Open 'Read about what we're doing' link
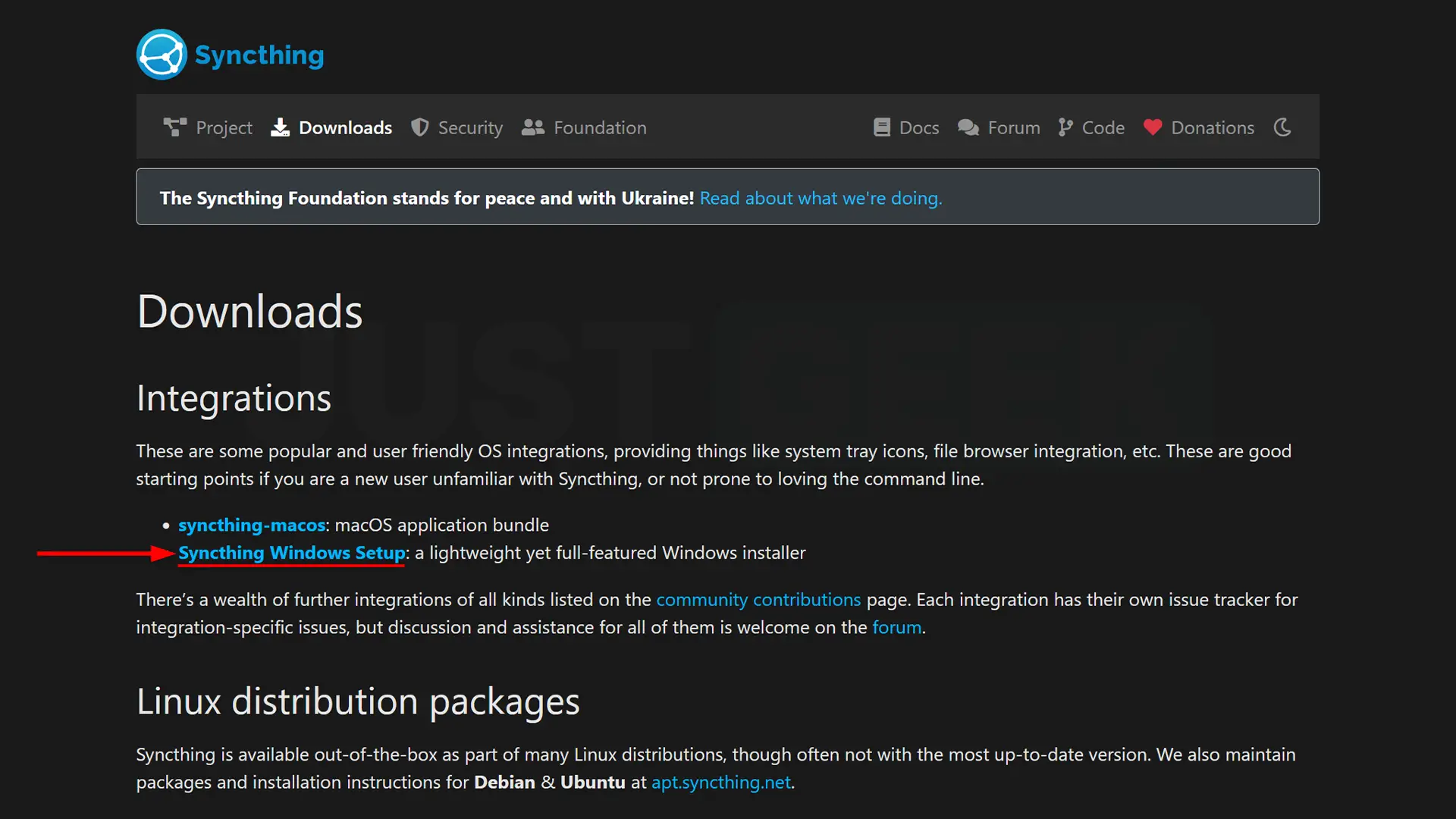 click(x=821, y=198)
